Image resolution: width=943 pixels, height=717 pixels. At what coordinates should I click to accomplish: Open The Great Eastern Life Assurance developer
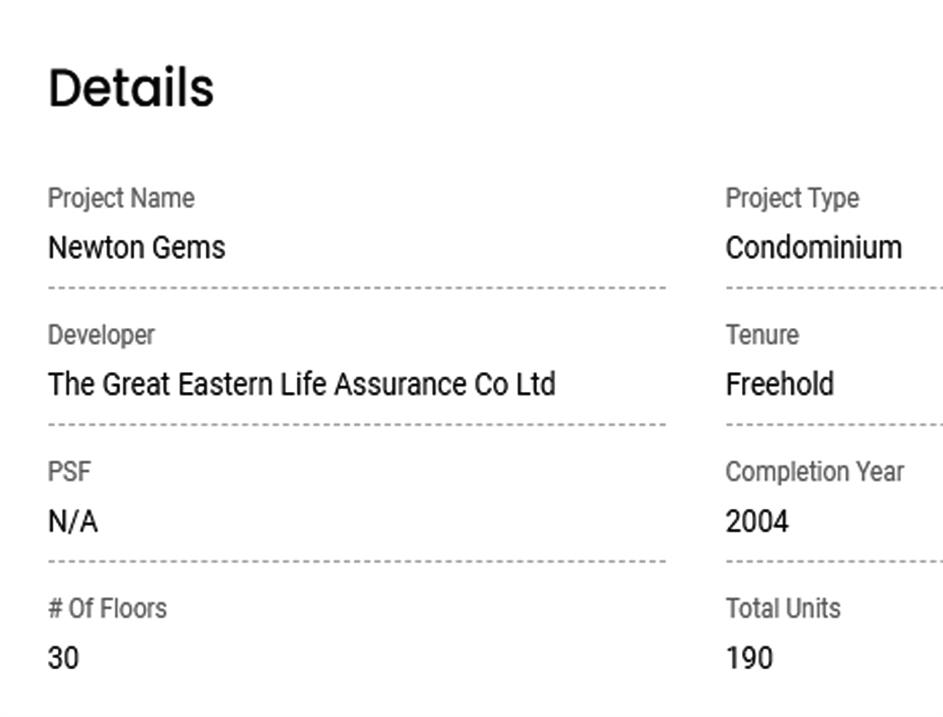tap(301, 384)
